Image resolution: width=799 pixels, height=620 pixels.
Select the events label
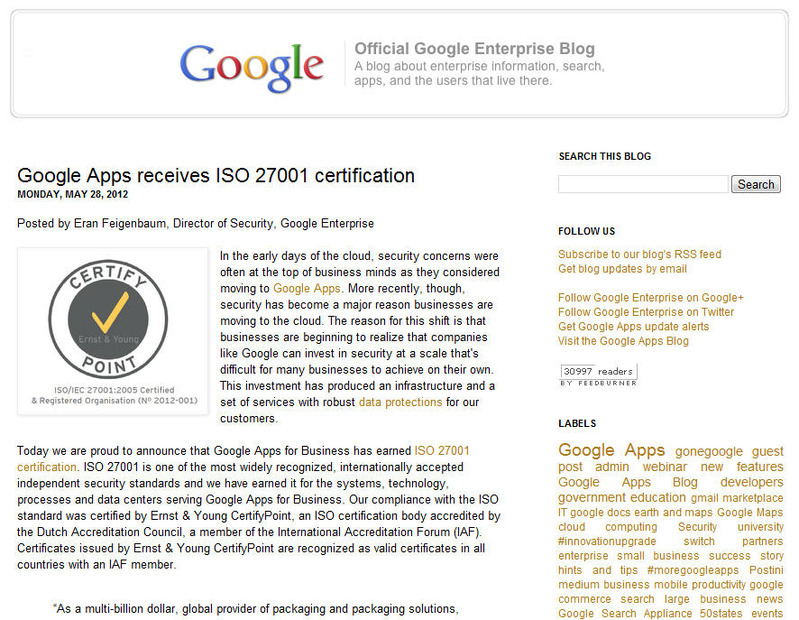point(766,613)
